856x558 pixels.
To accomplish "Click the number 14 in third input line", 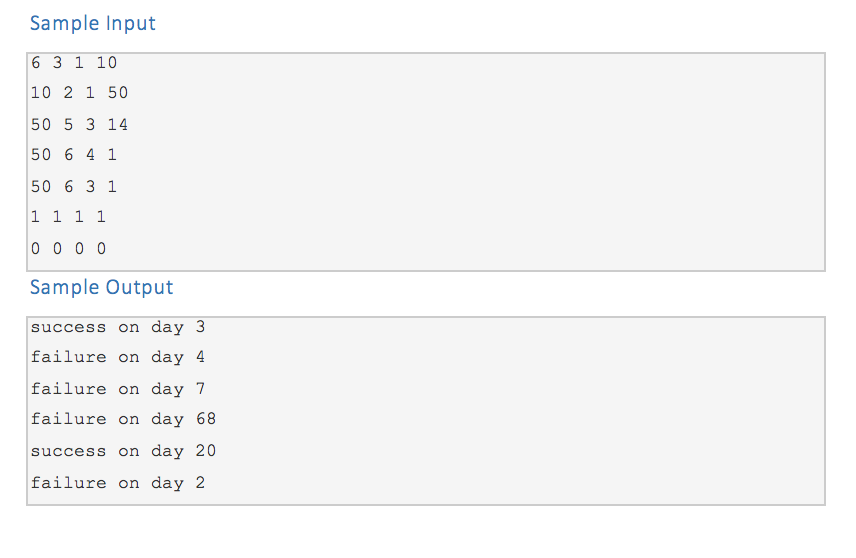I will pyautogui.click(x=117, y=124).
